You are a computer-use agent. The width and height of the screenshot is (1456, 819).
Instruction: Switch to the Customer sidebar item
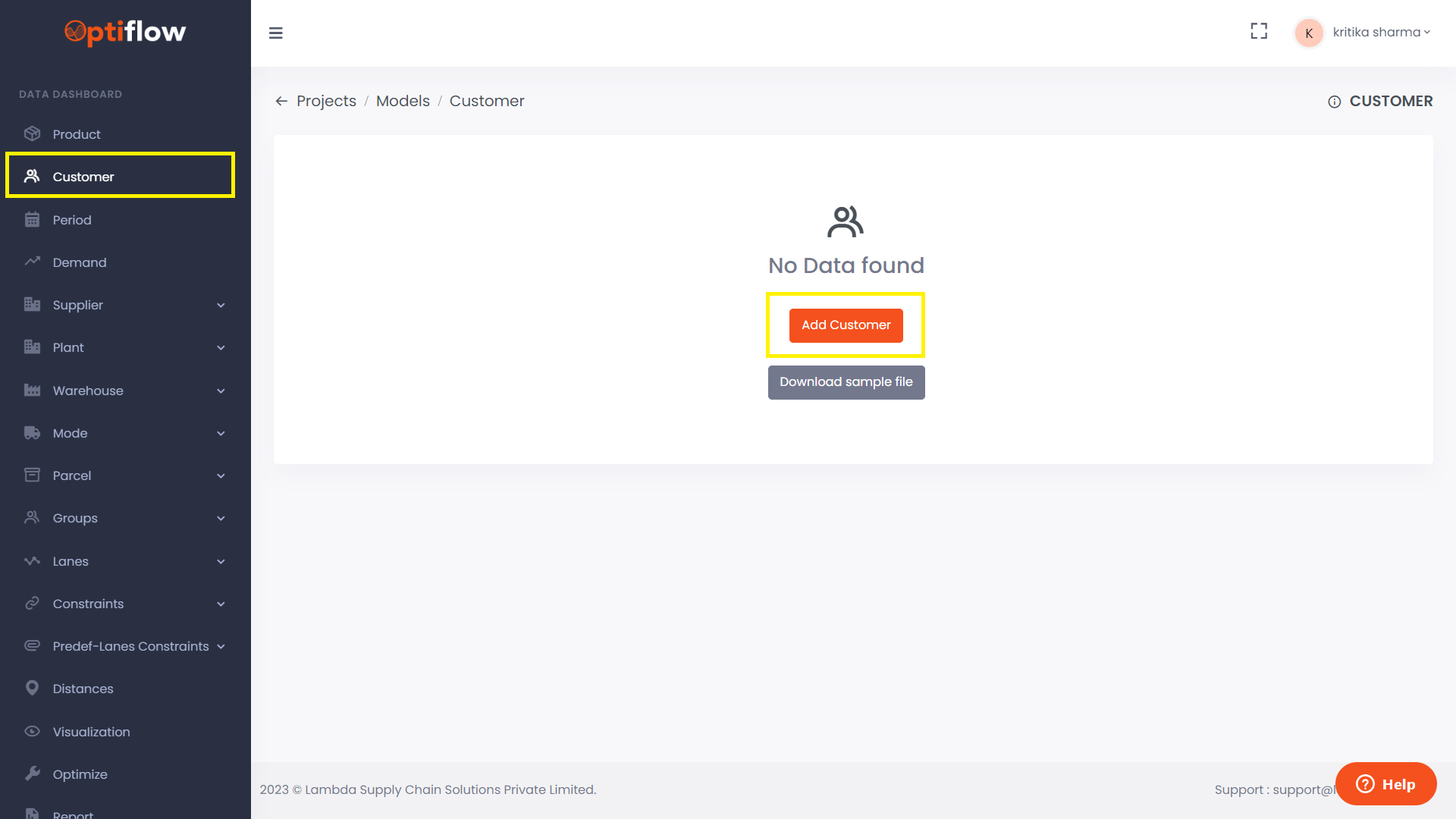tap(83, 176)
